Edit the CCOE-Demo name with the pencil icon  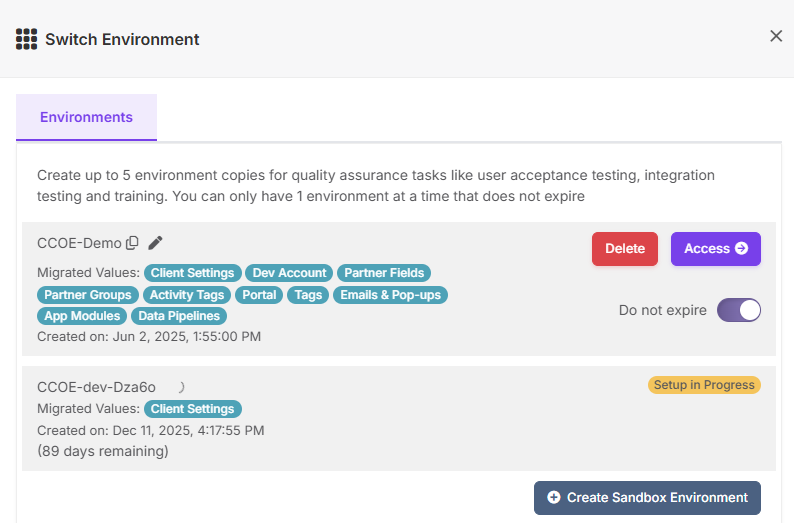point(155,243)
